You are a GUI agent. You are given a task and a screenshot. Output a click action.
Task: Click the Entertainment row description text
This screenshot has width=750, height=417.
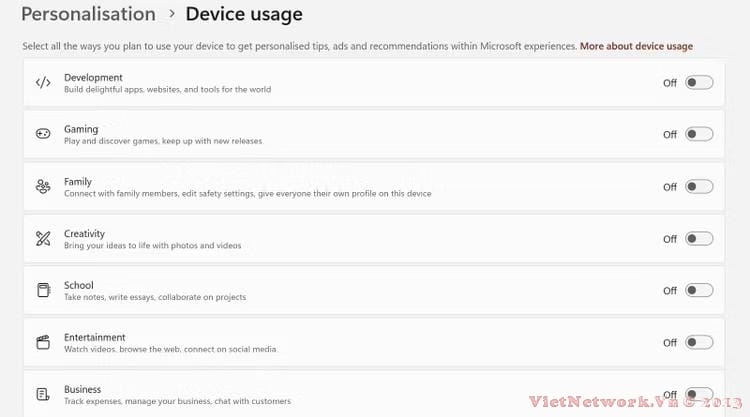coord(170,349)
